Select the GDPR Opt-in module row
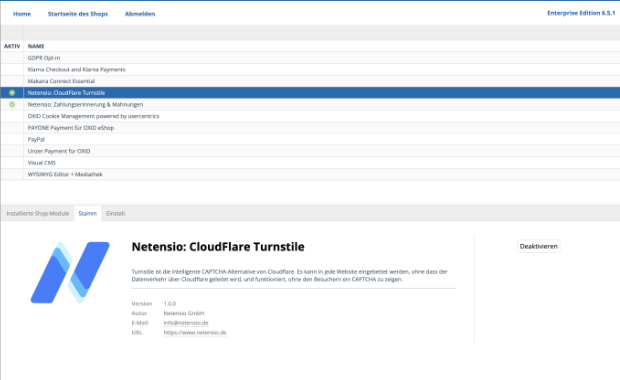Viewport: 620px width, 380px height. [x=310, y=58]
